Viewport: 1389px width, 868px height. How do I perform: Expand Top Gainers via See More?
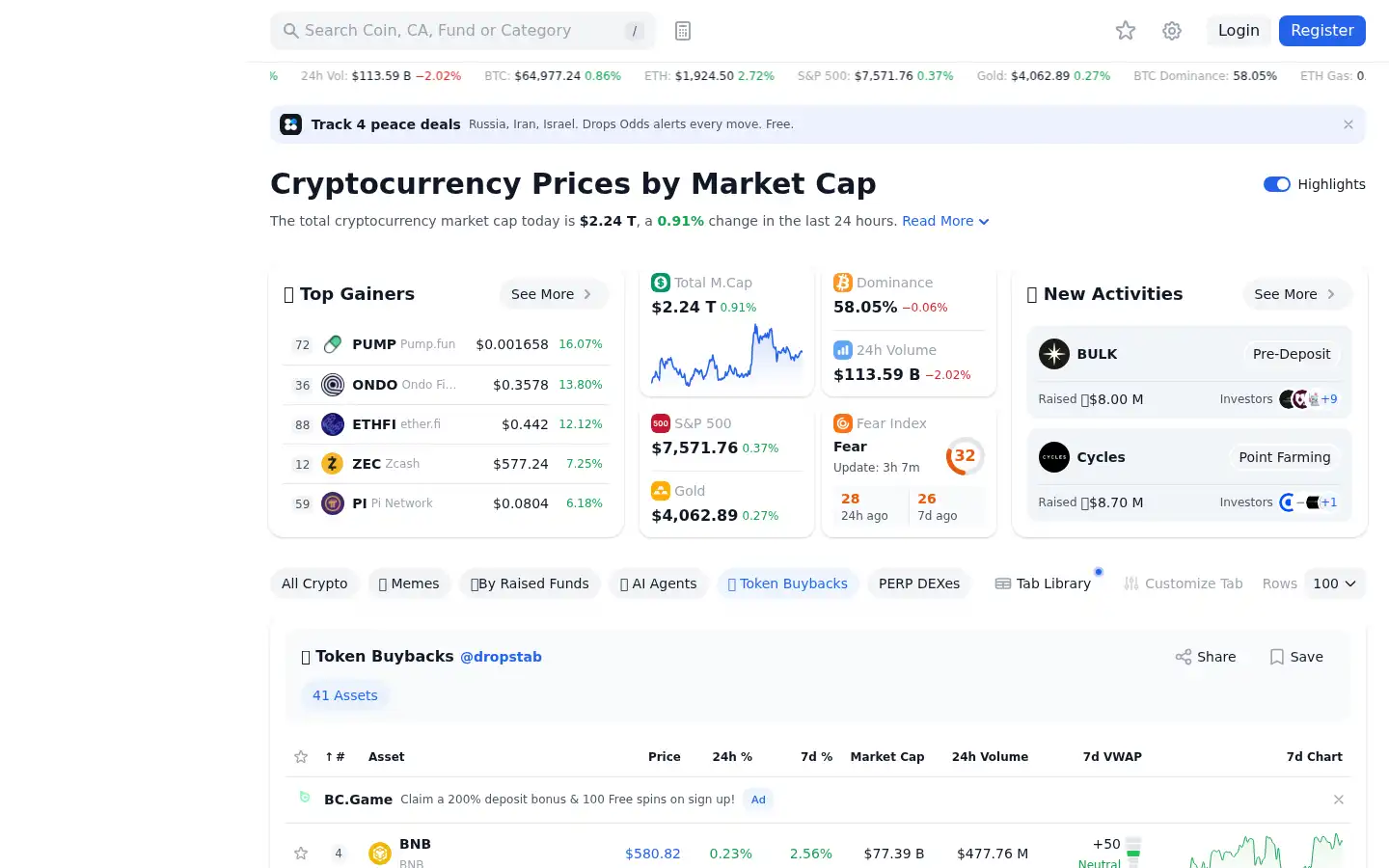click(553, 294)
